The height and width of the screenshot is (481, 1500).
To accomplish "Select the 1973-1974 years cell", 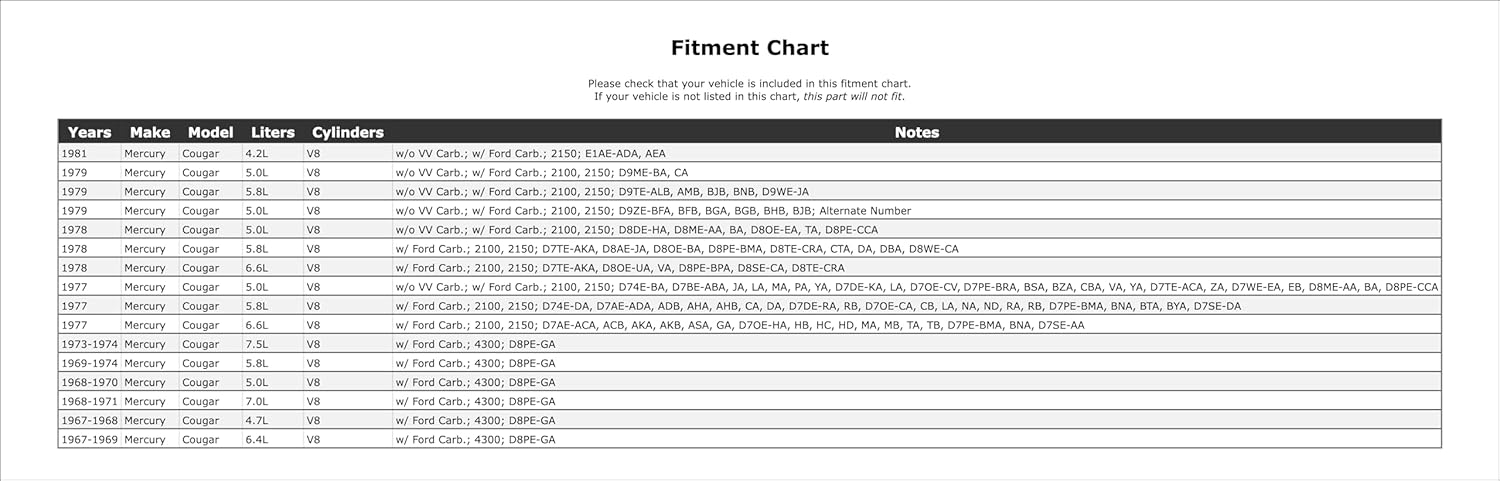I will (x=89, y=344).
